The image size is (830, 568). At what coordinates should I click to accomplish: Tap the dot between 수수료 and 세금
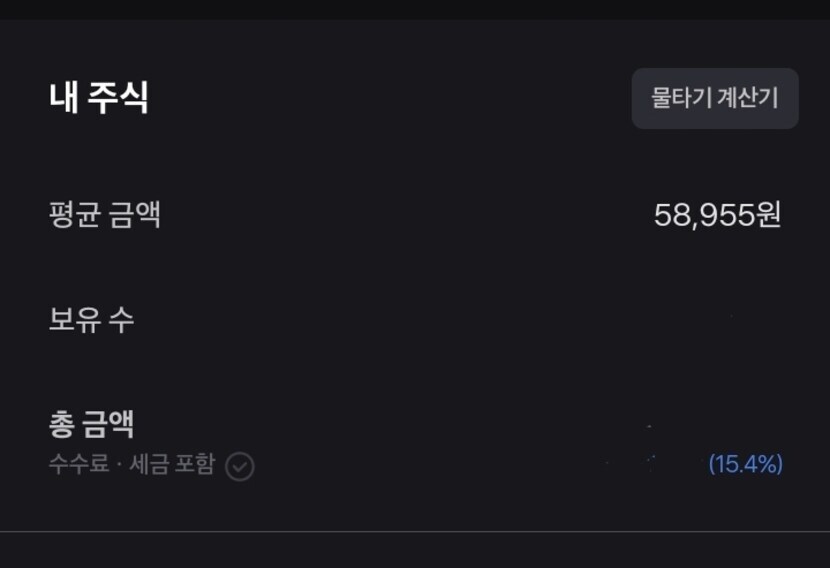116,466
